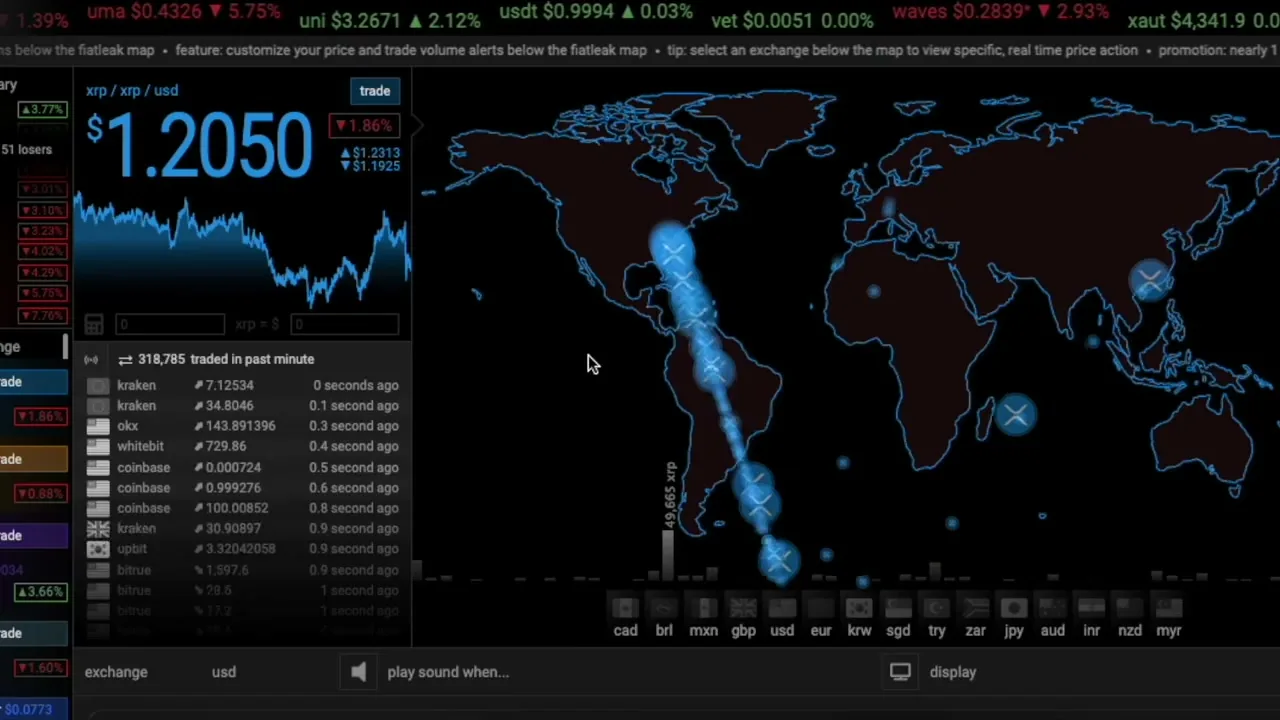Image resolution: width=1280 pixels, height=720 pixels.
Task: Click the high price ▲$1.2313
Action: point(370,153)
